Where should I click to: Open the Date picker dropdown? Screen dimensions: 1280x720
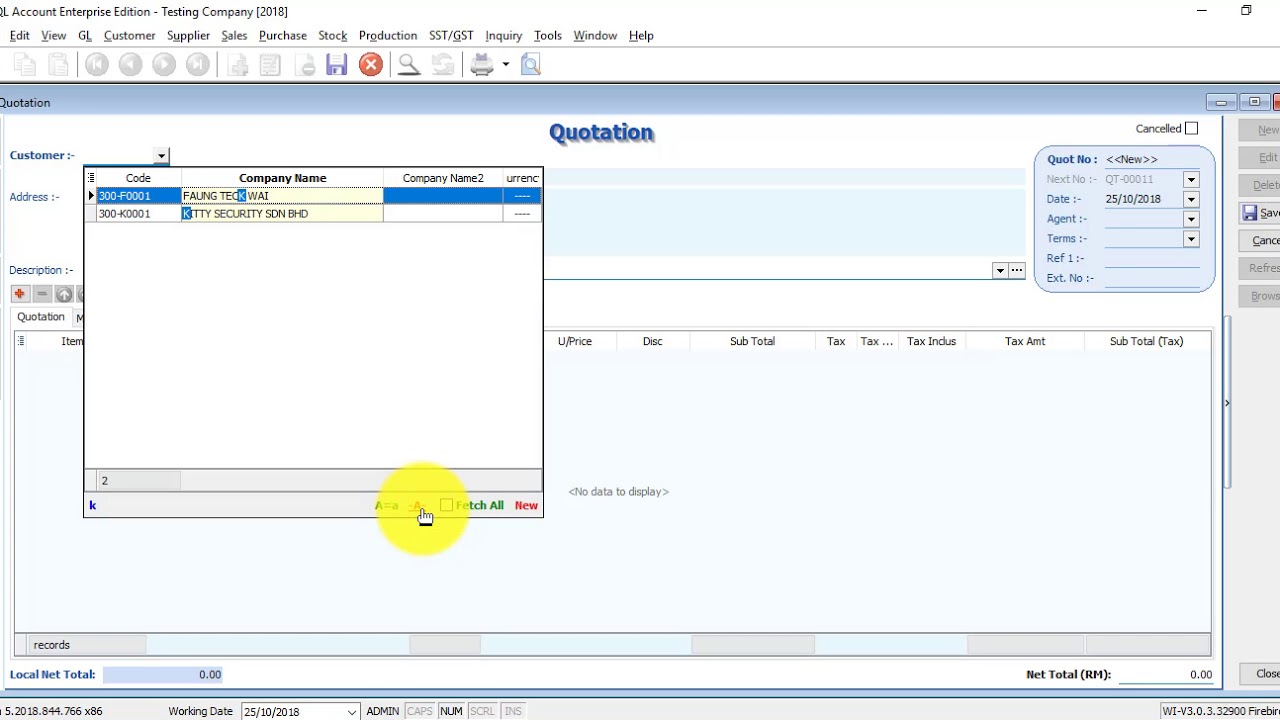[x=1191, y=199]
